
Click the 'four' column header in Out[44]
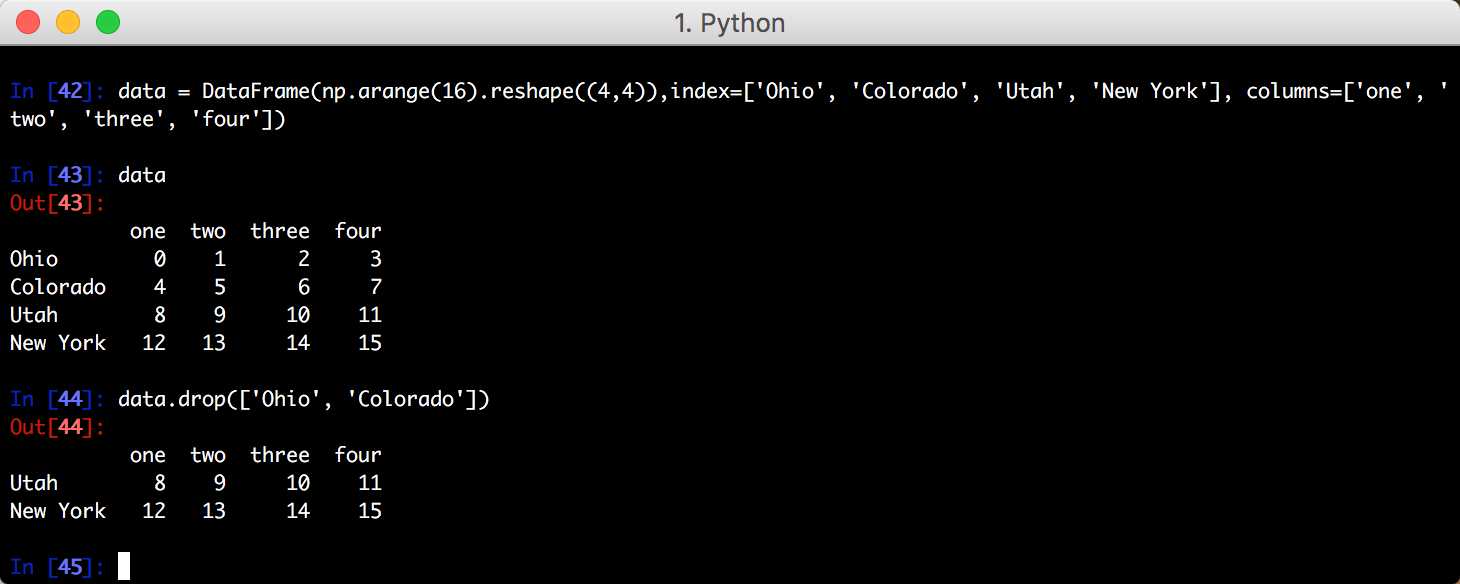click(x=358, y=455)
